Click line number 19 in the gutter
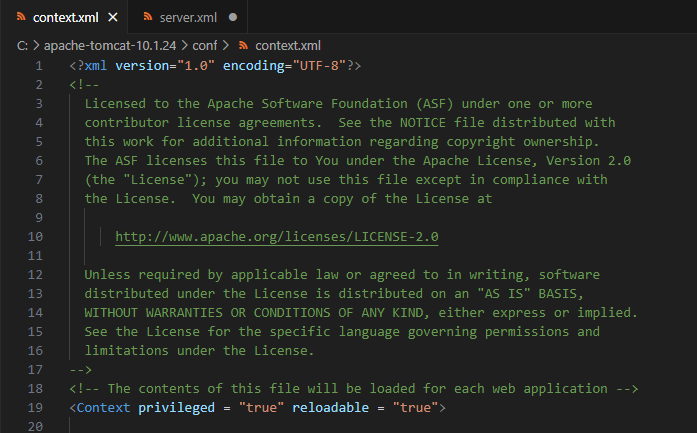The image size is (697, 433). [x=36, y=408]
